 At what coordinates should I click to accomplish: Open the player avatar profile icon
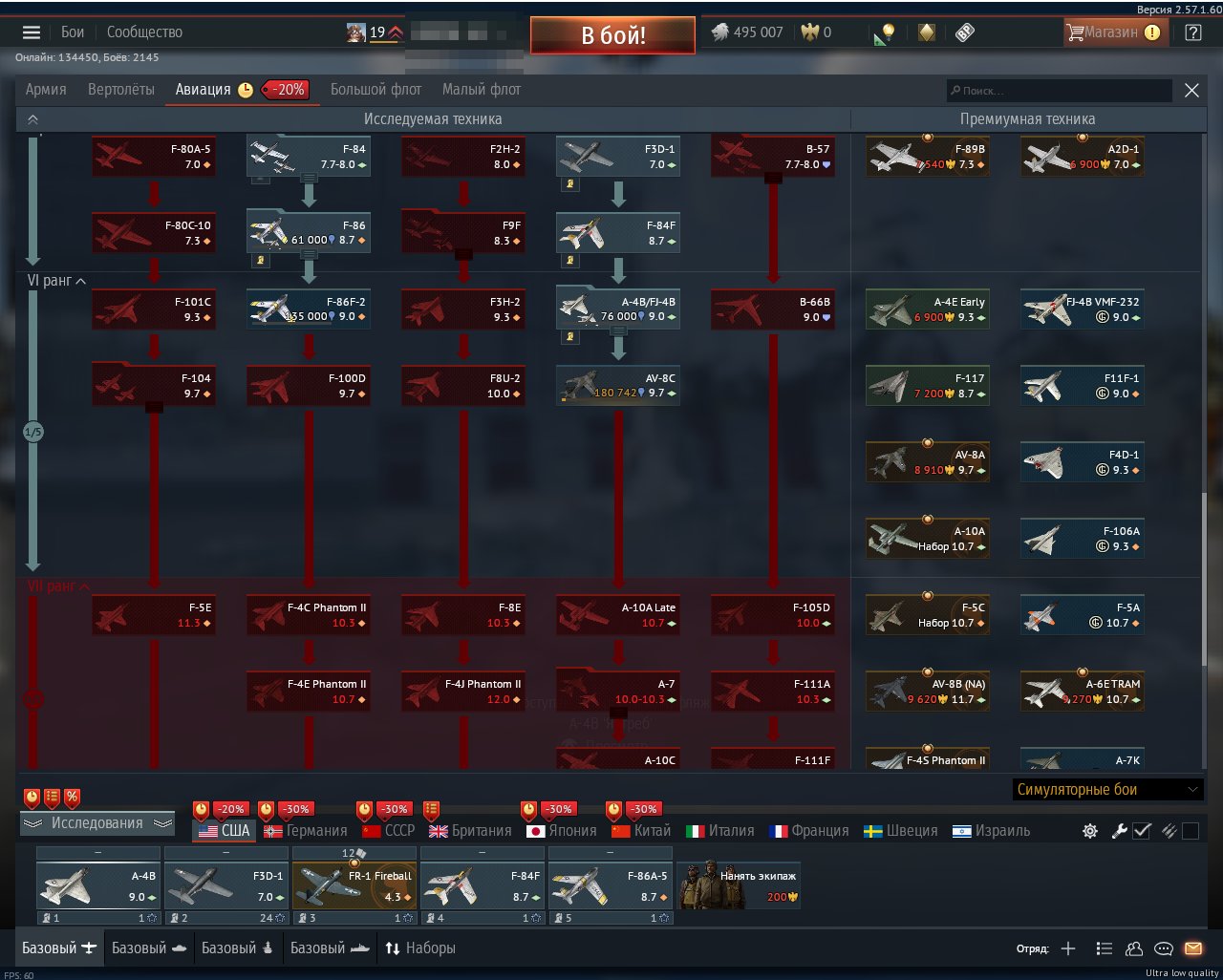point(356,32)
